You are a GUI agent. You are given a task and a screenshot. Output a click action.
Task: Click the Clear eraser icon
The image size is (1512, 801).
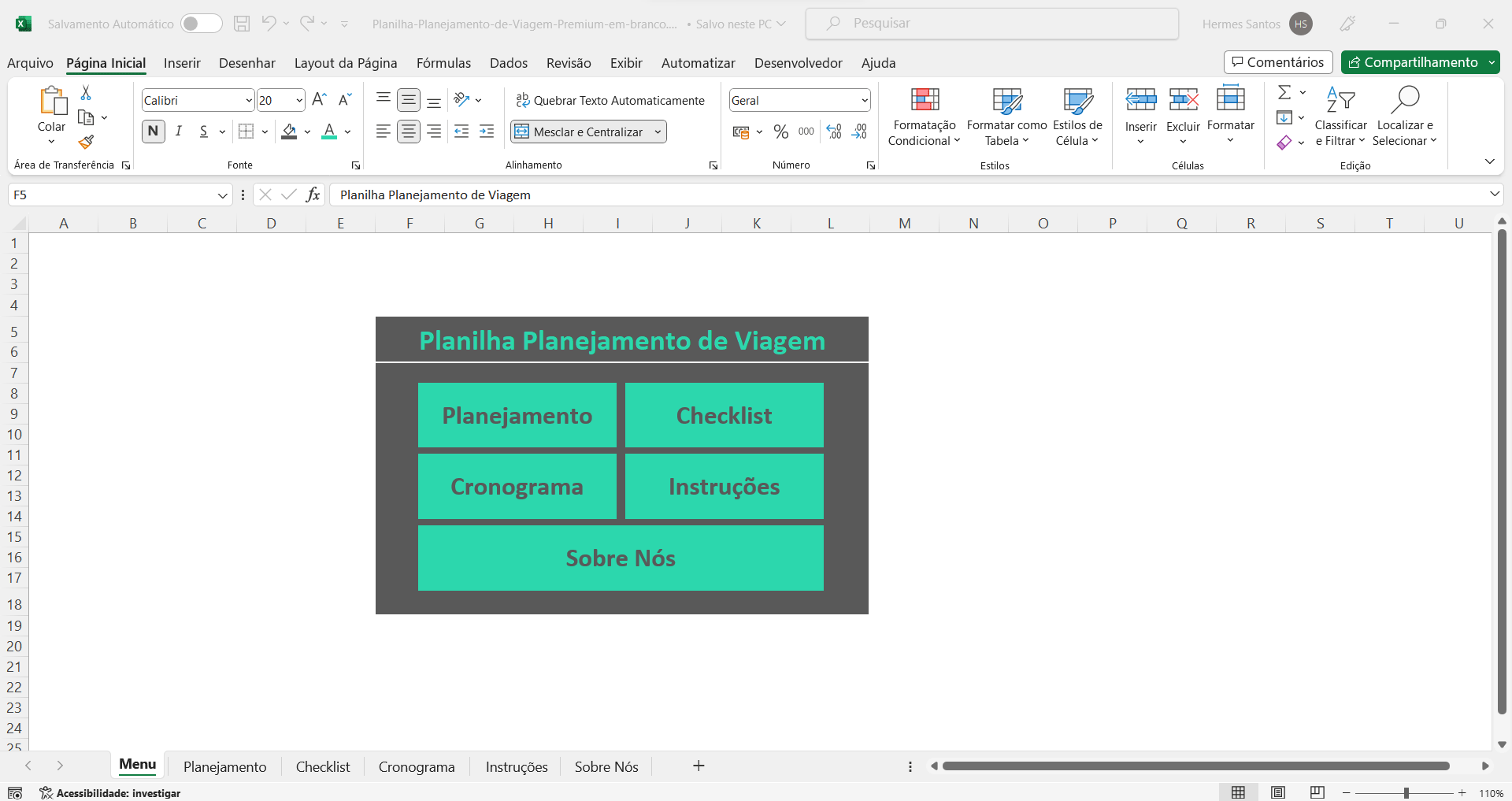1284,143
